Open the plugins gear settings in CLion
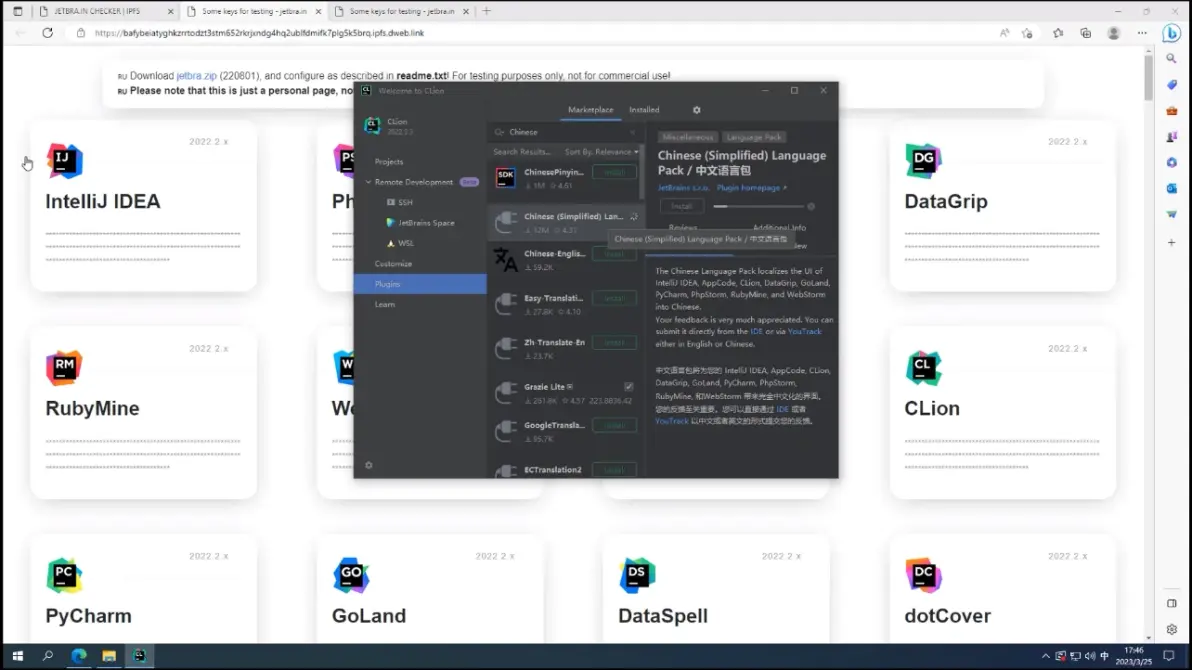Image resolution: width=1192 pixels, height=670 pixels. pos(696,110)
